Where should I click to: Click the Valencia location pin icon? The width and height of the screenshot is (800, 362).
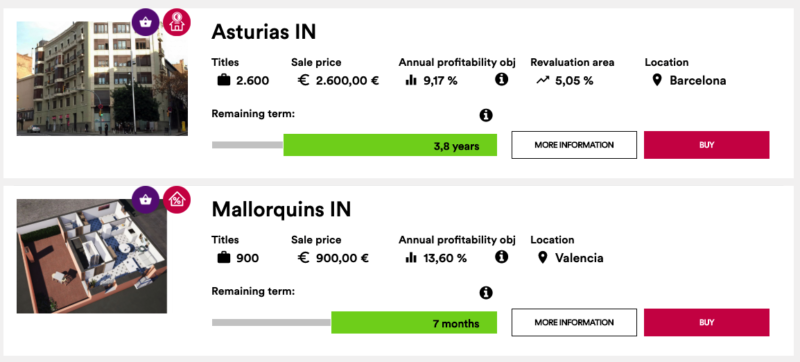(x=543, y=257)
